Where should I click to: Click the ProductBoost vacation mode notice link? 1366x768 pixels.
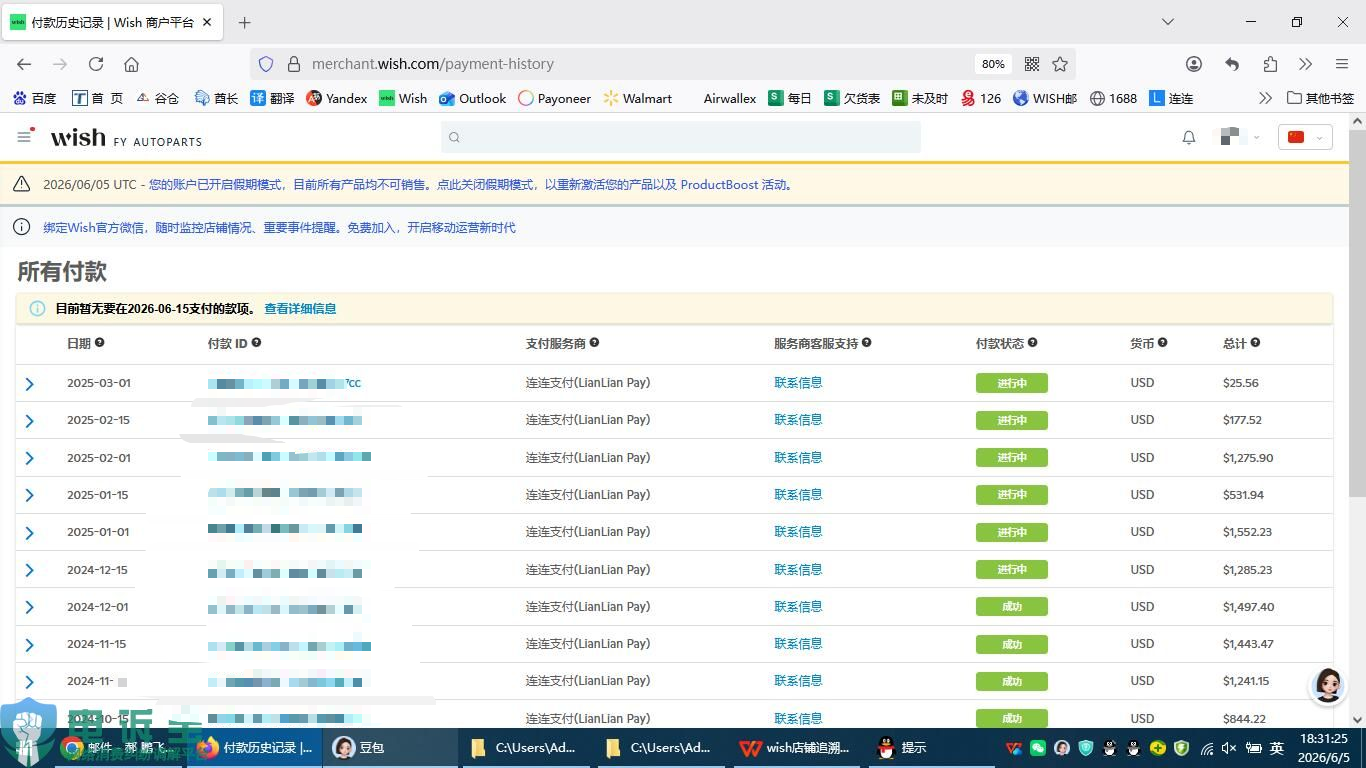tap(471, 184)
